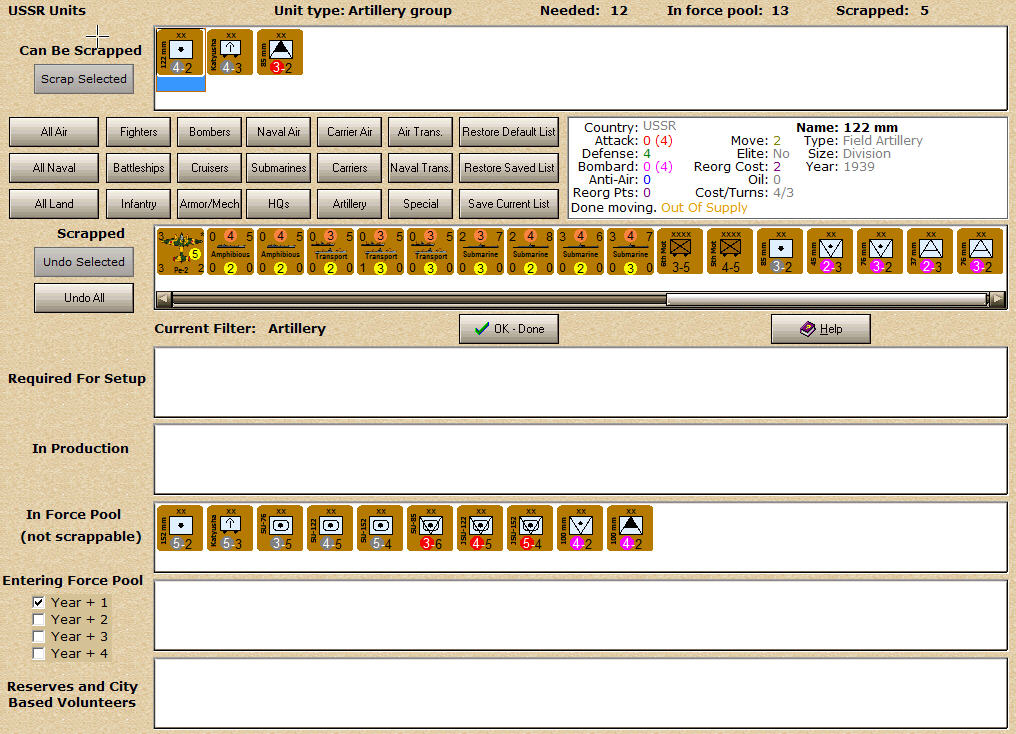Select the scrapped Pe-2 aircraft counter
Viewport: 1016px width, 734px height.
coord(180,251)
